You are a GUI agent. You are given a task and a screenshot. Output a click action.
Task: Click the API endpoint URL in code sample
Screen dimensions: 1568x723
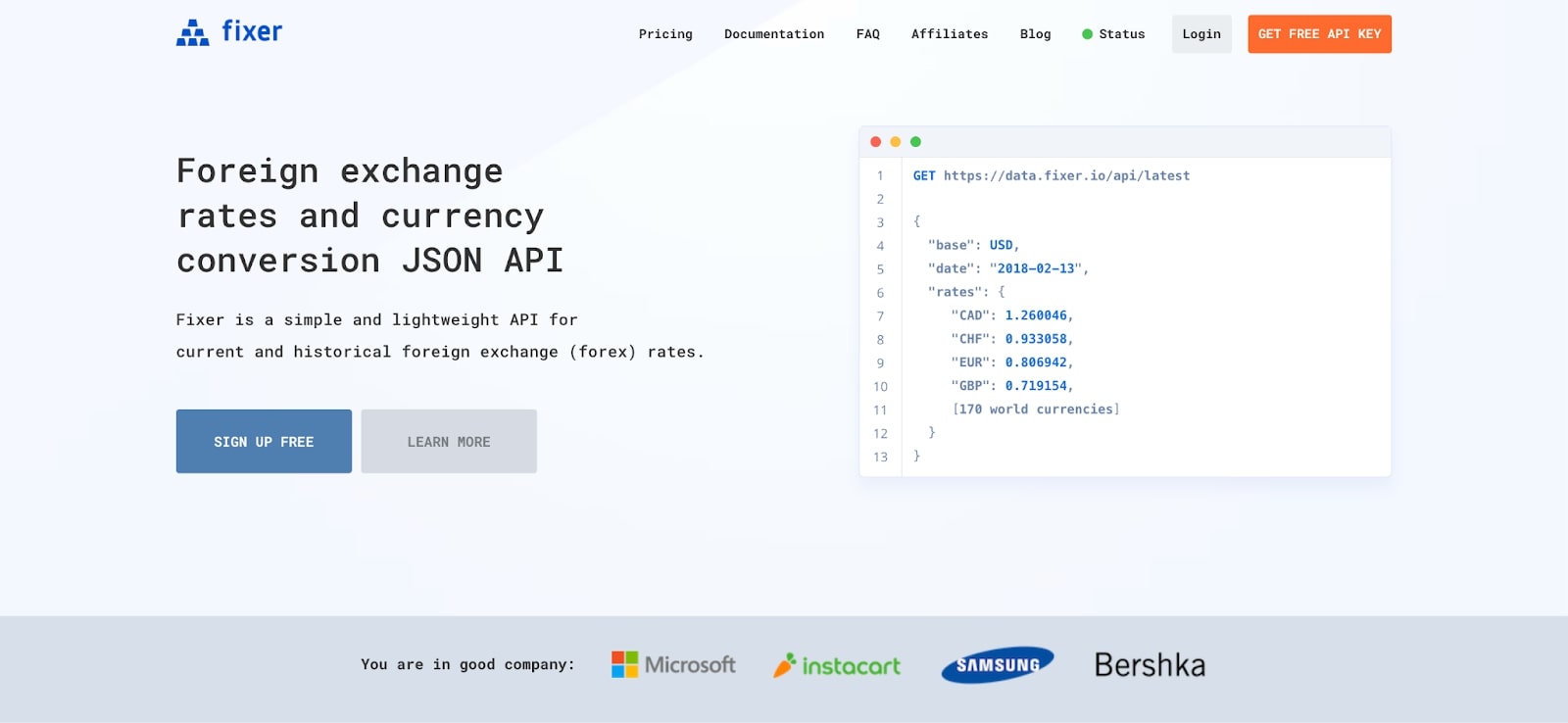point(1066,176)
